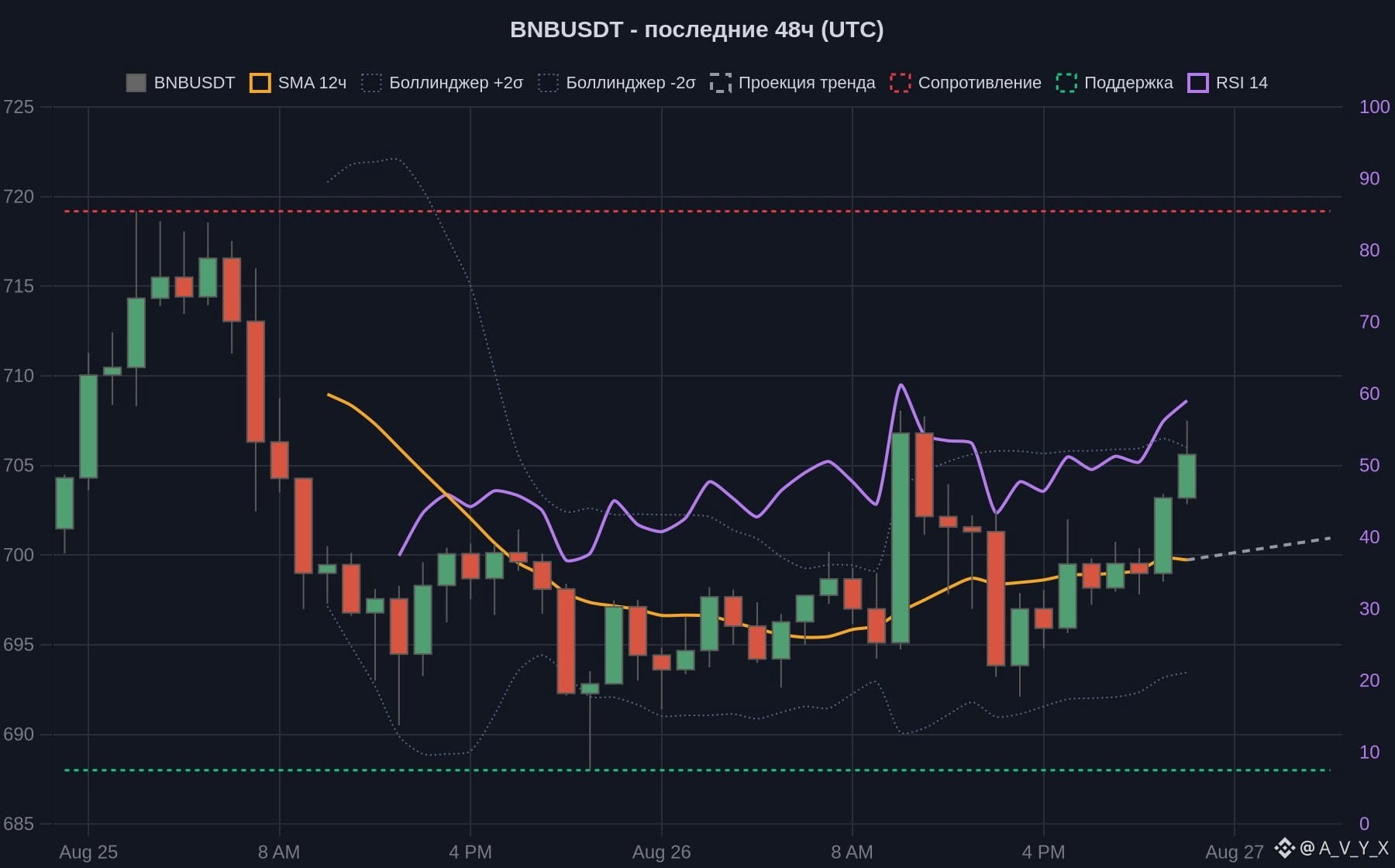Hide the Боллинджер +2σ band
The image size is (1395, 868).
[x=442, y=83]
